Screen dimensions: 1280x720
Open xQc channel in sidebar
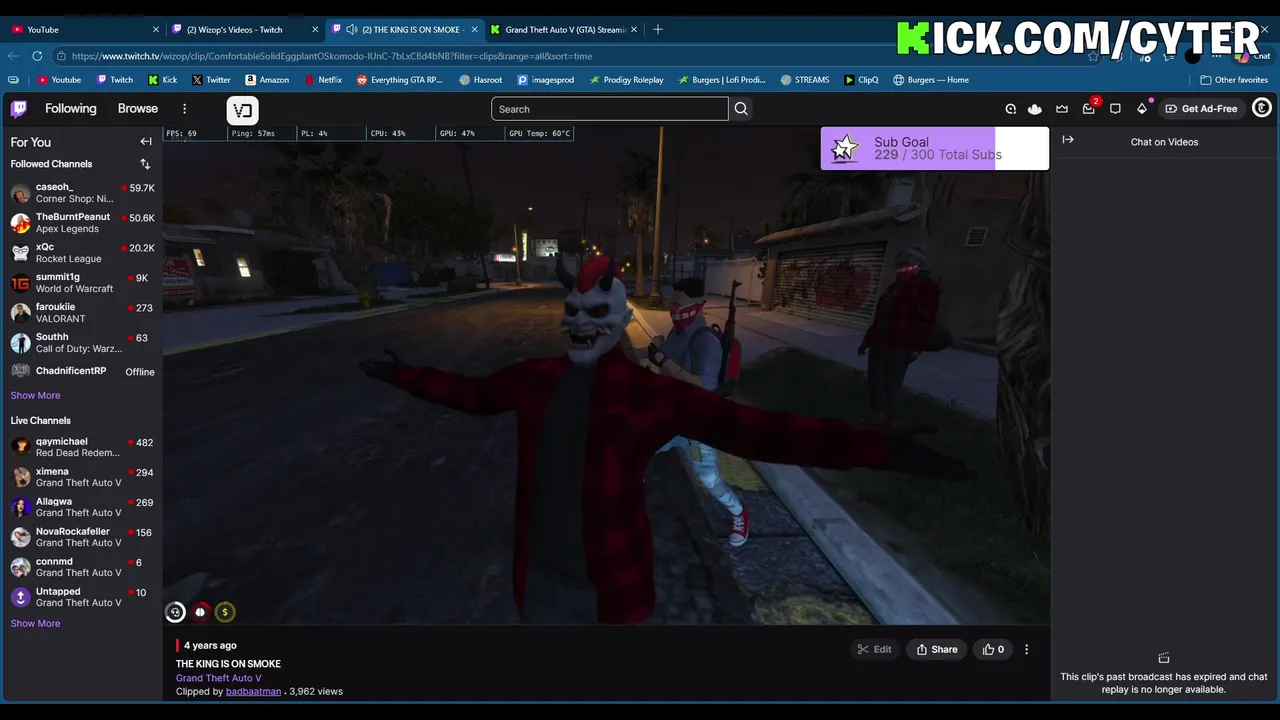[81, 253]
